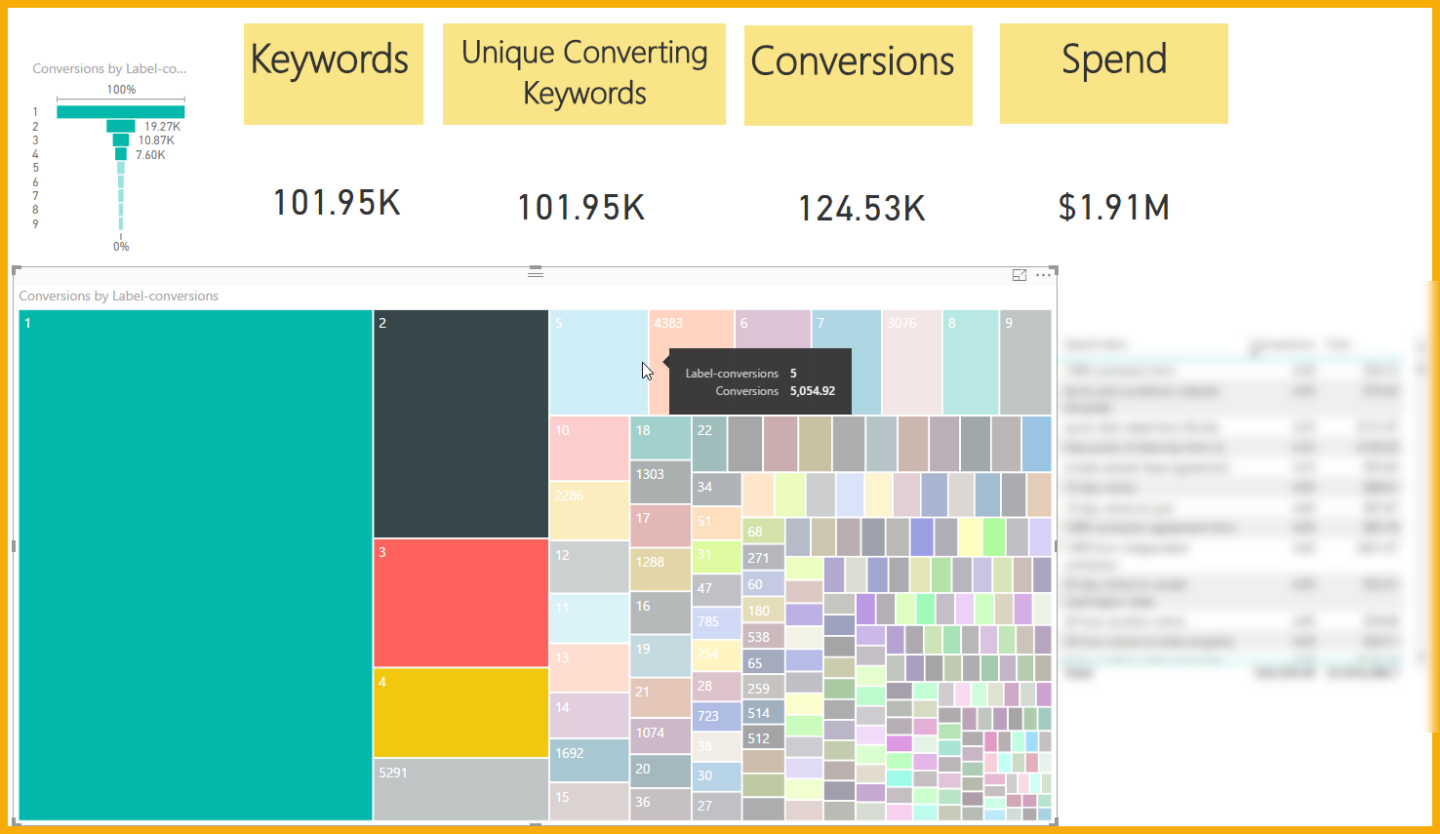Click the drag handle atop the treemap
The image size is (1440, 834).
point(535,271)
